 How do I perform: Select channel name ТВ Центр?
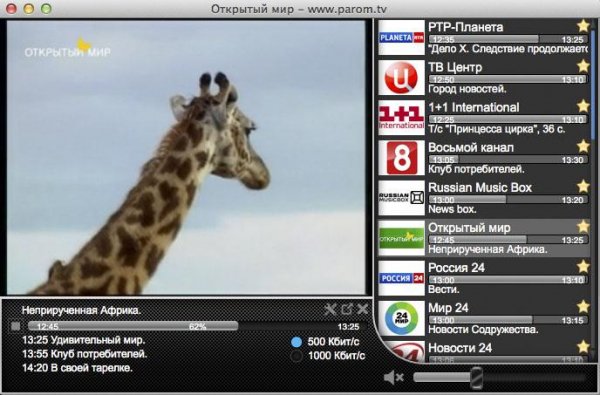455,67
